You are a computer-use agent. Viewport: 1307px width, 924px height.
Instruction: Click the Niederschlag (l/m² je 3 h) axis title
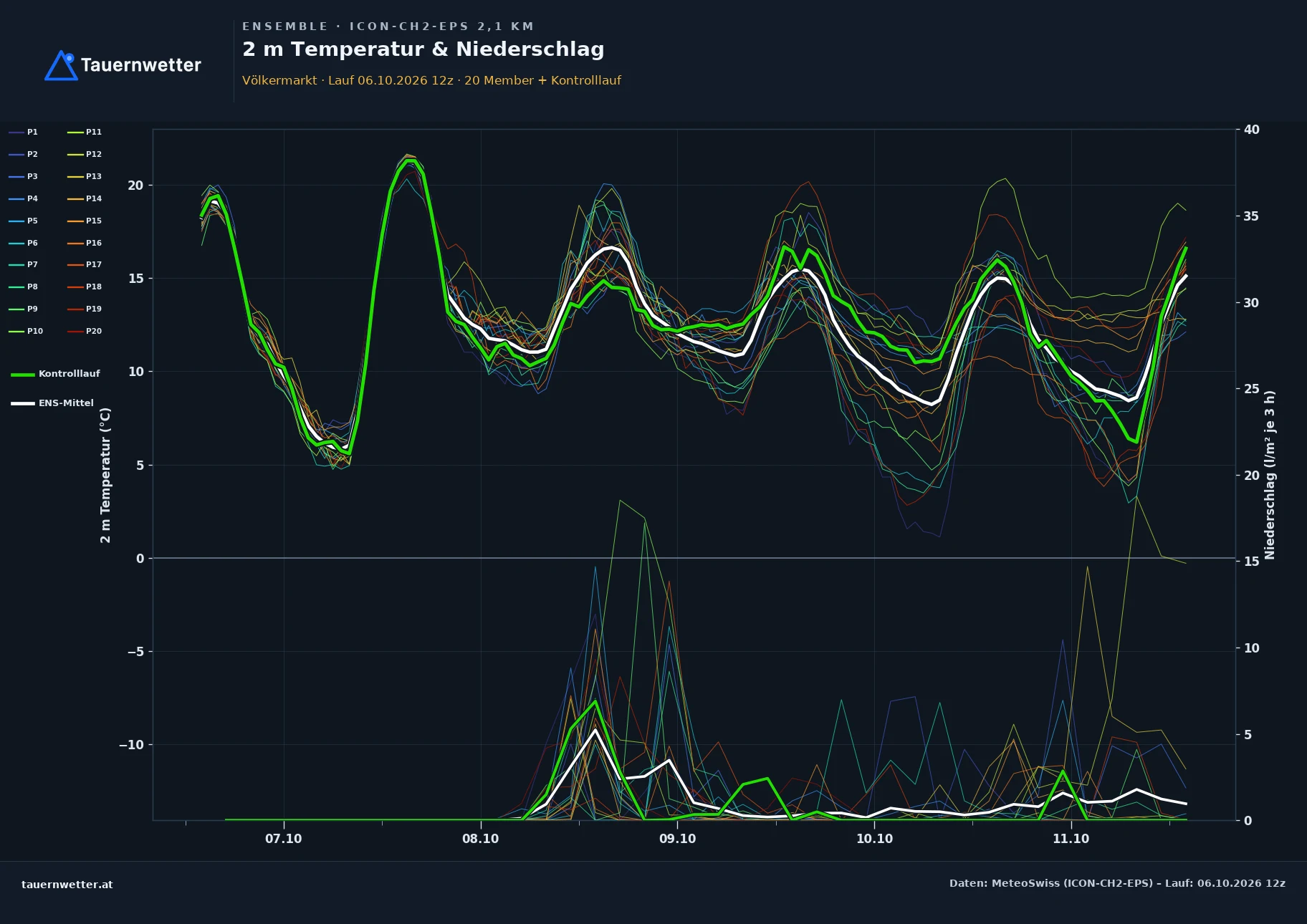point(1270,475)
